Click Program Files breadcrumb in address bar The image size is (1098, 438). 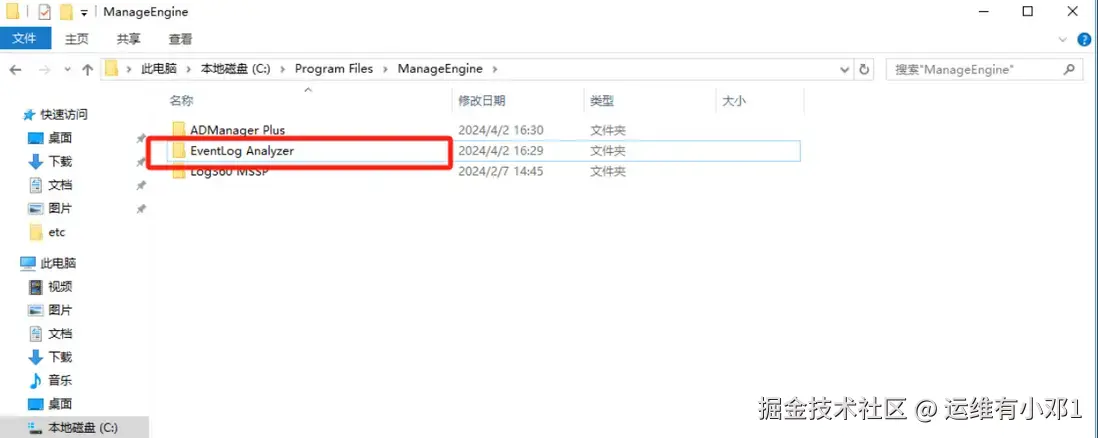point(333,69)
